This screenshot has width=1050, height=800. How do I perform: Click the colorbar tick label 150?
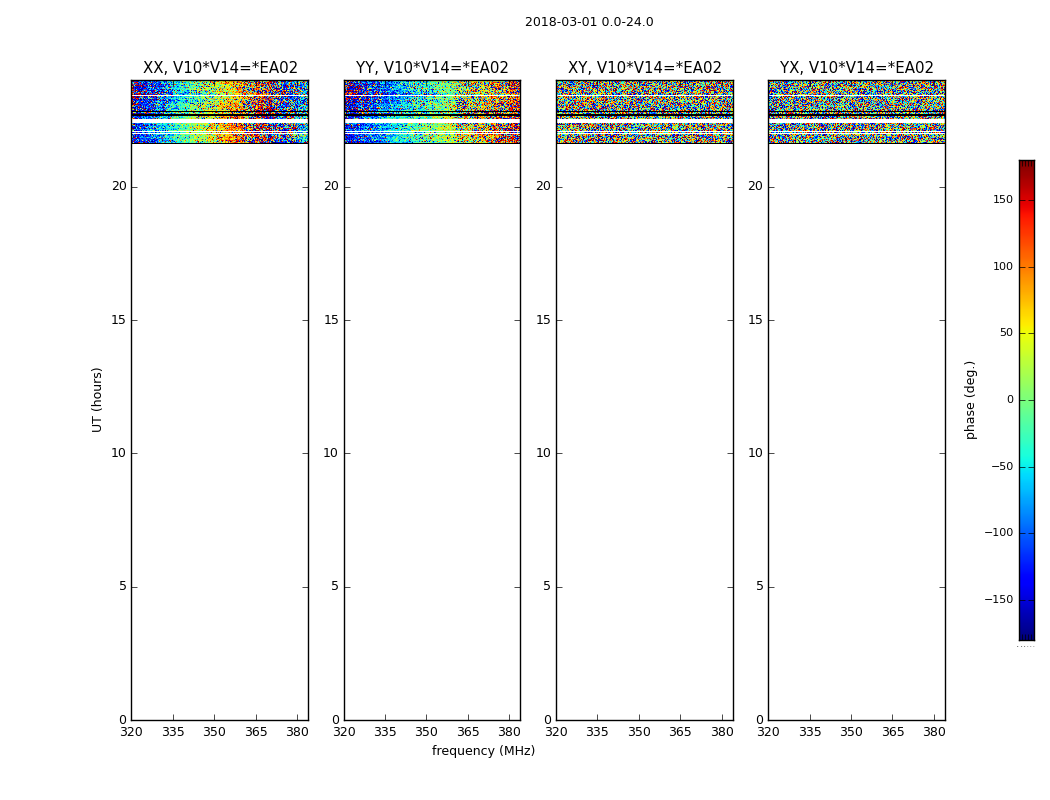tap(1002, 200)
